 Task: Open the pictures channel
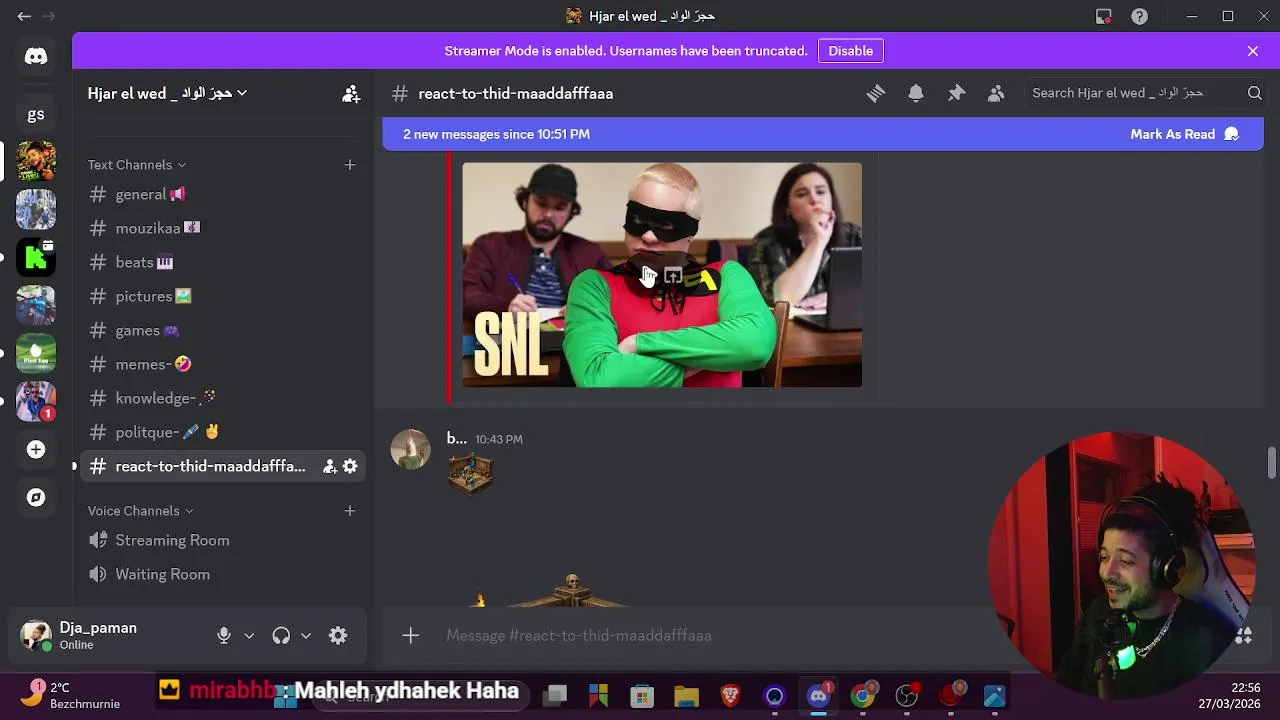tap(223, 296)
